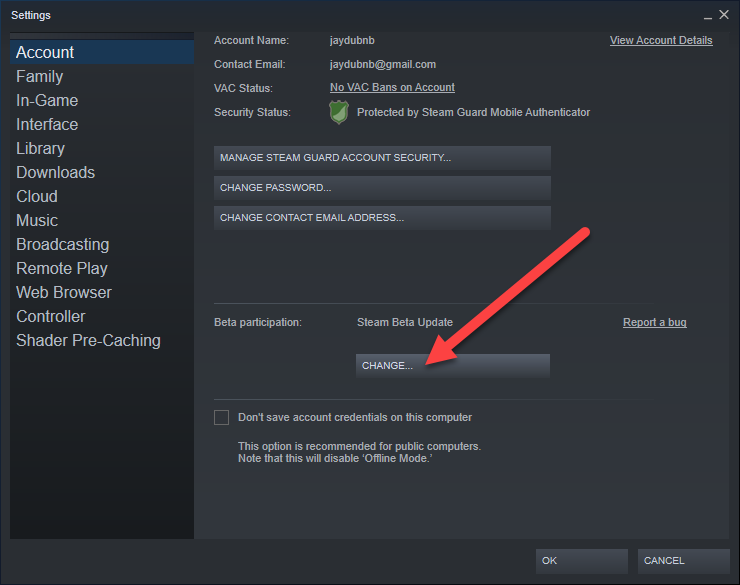This screenshot has height=585, width=740.
Task: Click the Change beta participation button
Action: pos(453,366)
